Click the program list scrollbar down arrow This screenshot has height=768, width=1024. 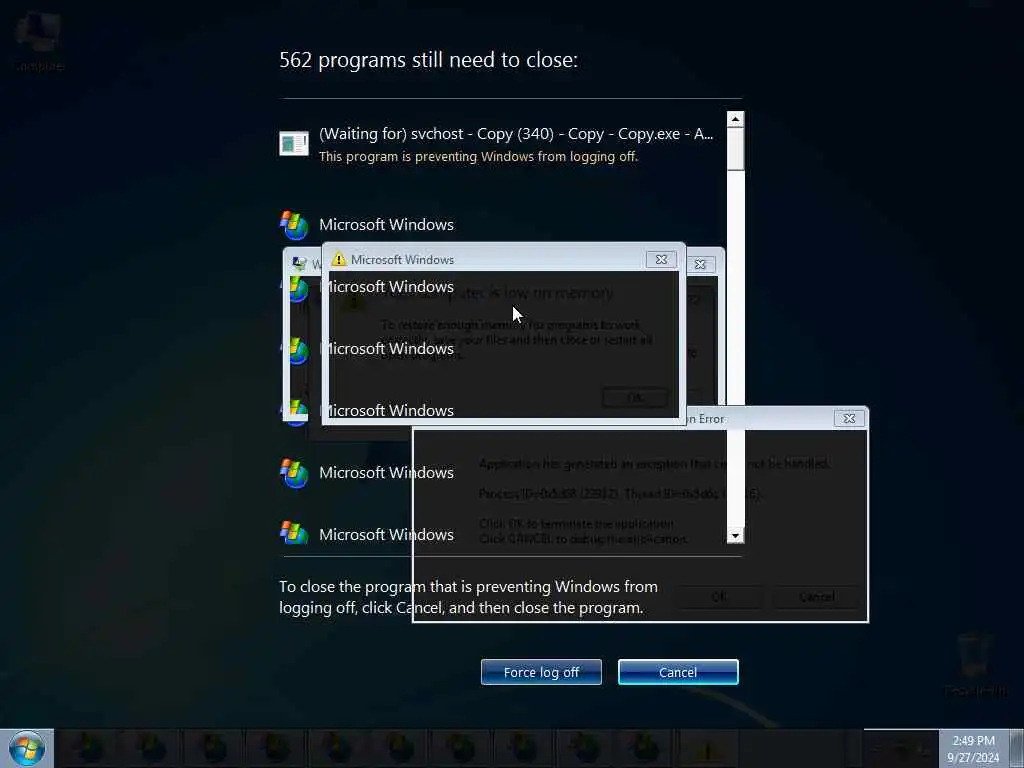(x=735, y=536)
